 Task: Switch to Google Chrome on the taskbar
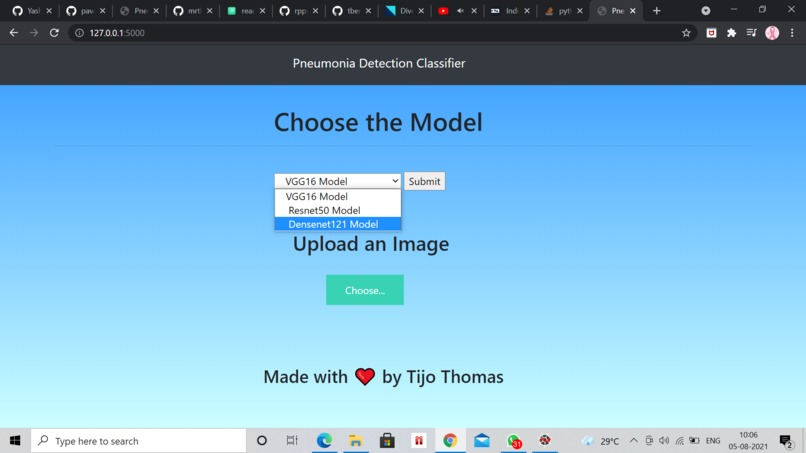[450, 441]
